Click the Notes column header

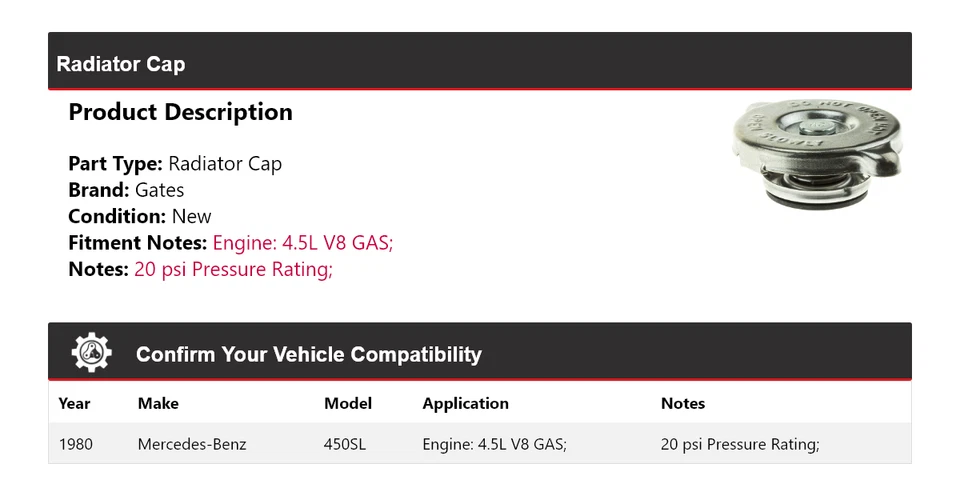coord(683,404)
